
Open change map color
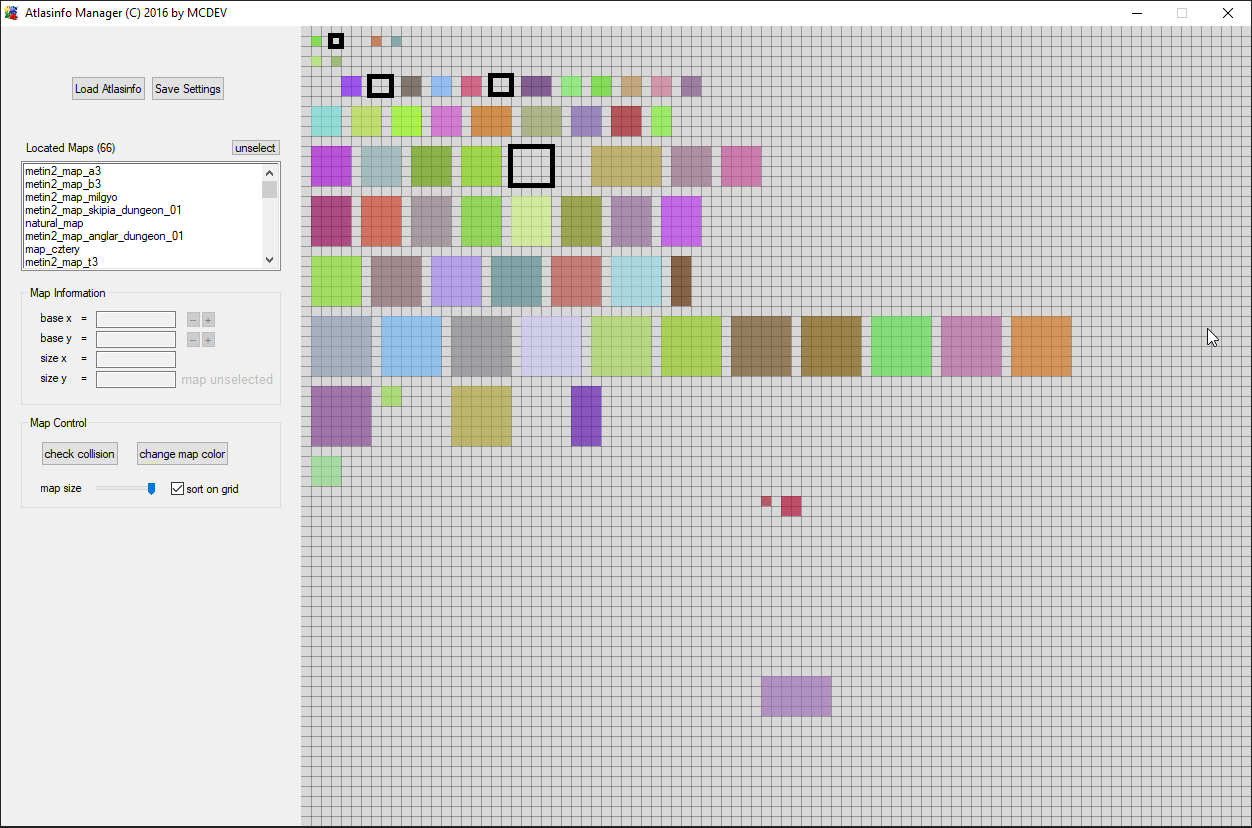[182, 454]
